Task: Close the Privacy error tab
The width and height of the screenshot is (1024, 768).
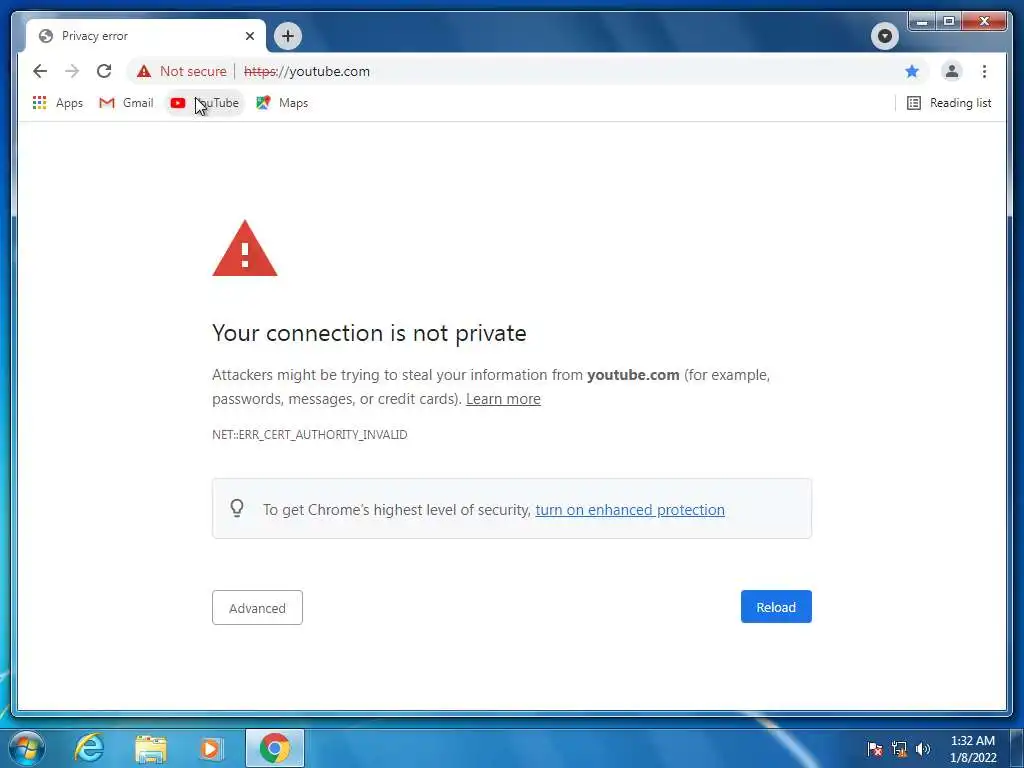Action: tap(249, 36)
